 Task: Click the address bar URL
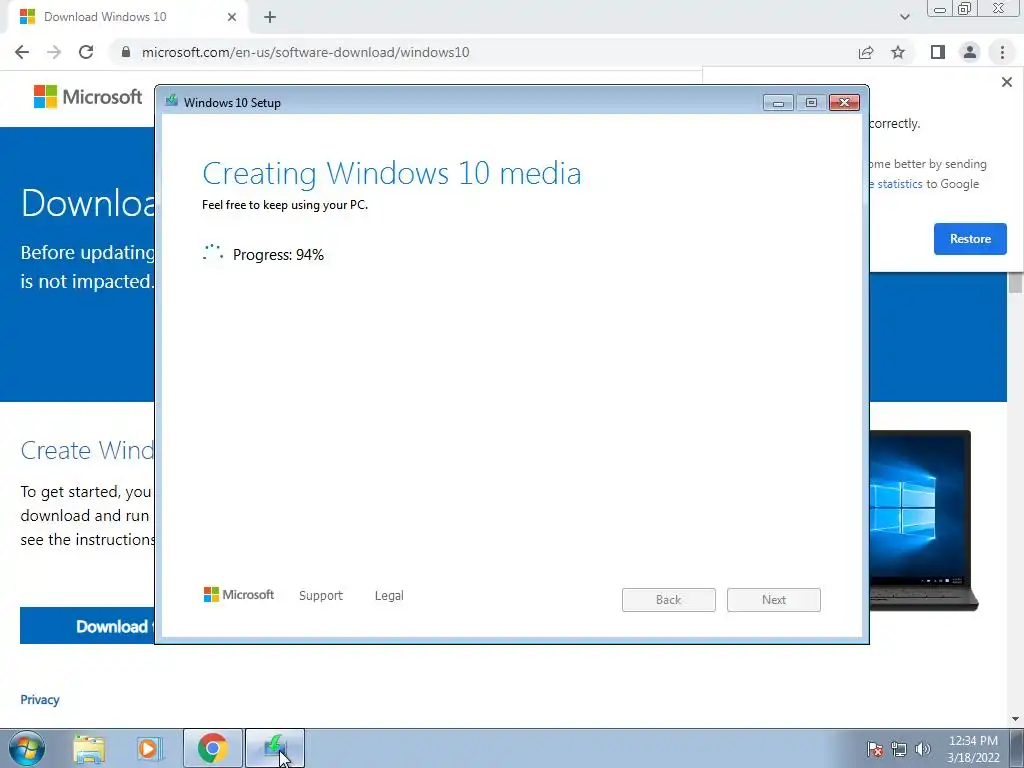pos(305,52)
